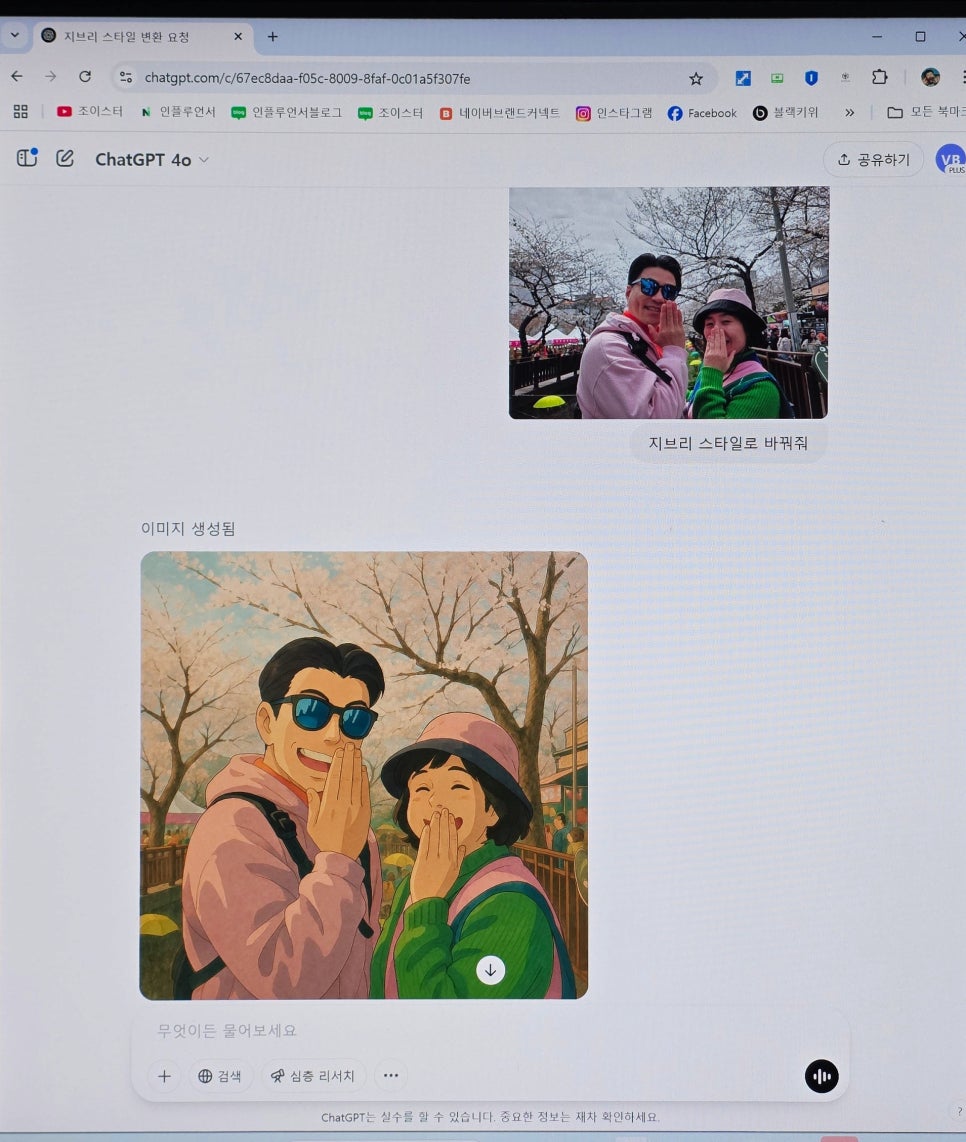Reload the ChatGPT page
The image size is (966, 1142).
click(x=85, y=76)
